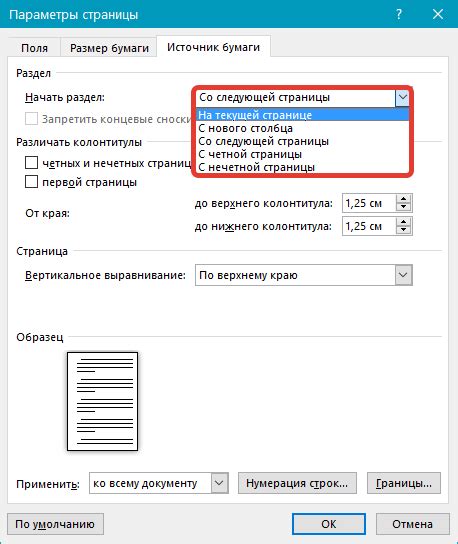Select the Источник бумаги tab
This screenshot has height=544, width=458.
(213, 46)
